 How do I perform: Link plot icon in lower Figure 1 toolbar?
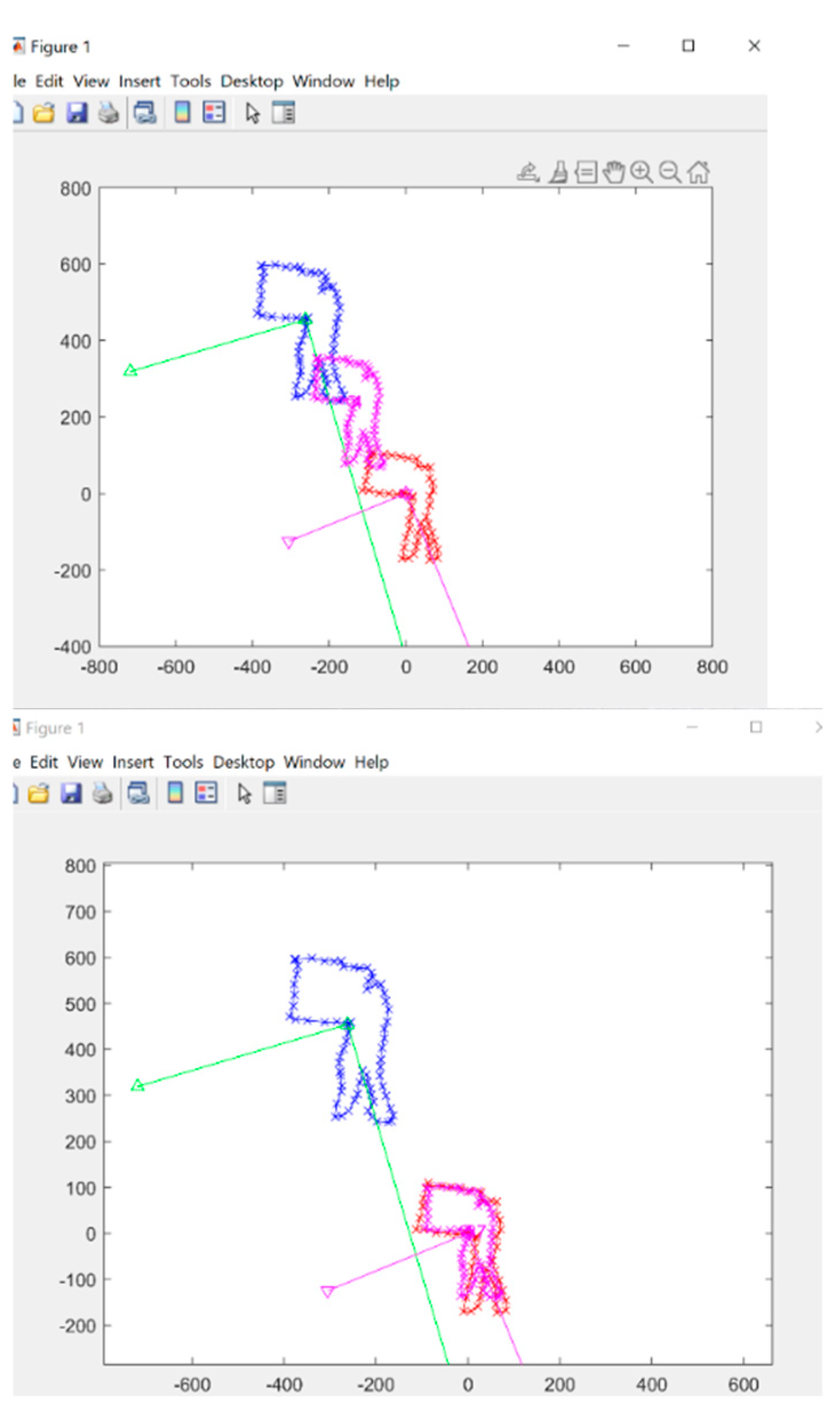point(138,793)
